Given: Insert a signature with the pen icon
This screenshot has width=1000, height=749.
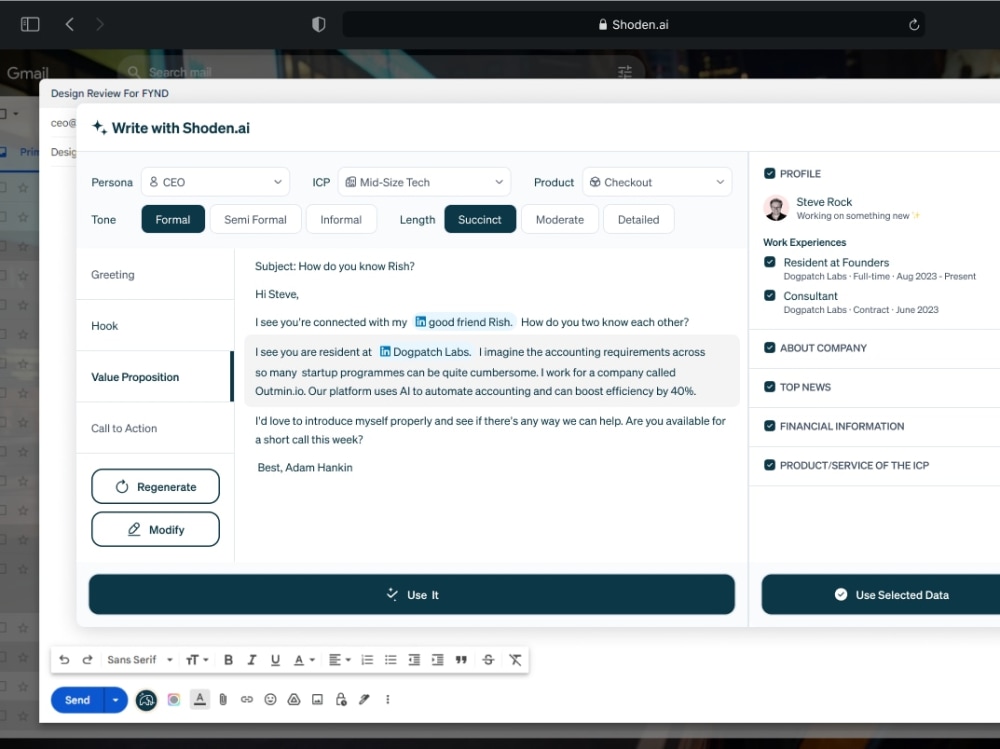Looking at the screenshot, I should 364,700.
